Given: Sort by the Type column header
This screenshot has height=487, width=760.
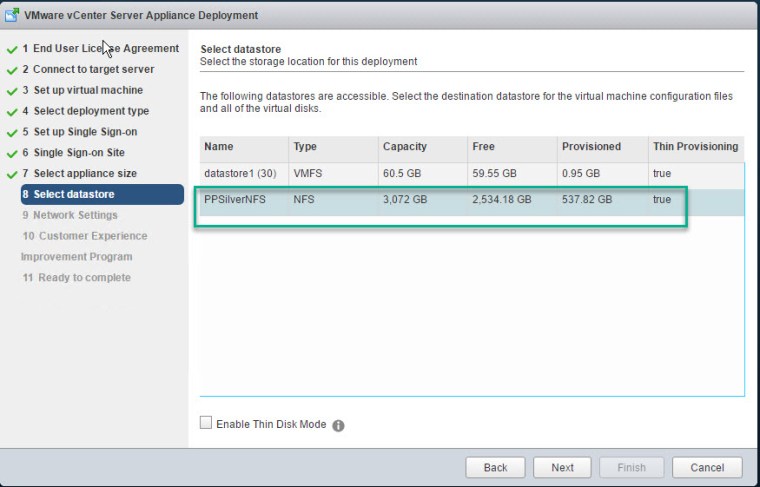Looking at the screenshot, I should 333,149.
